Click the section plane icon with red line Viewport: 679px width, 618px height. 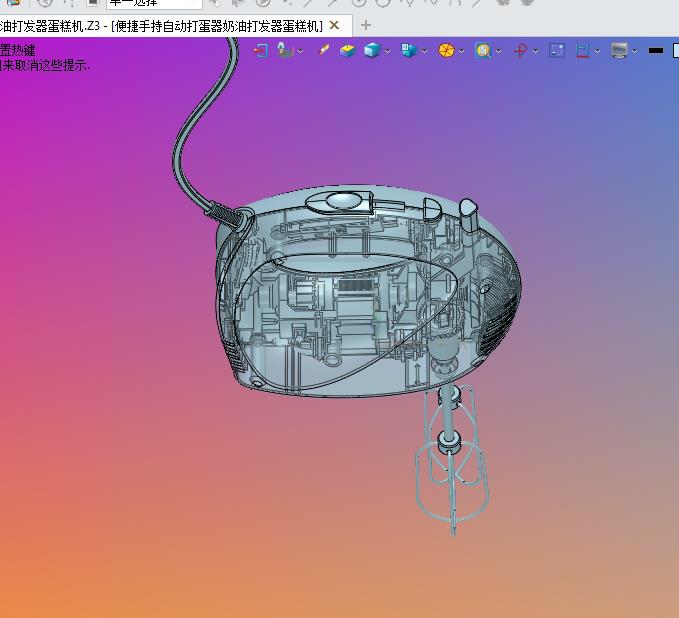point(582,51)
